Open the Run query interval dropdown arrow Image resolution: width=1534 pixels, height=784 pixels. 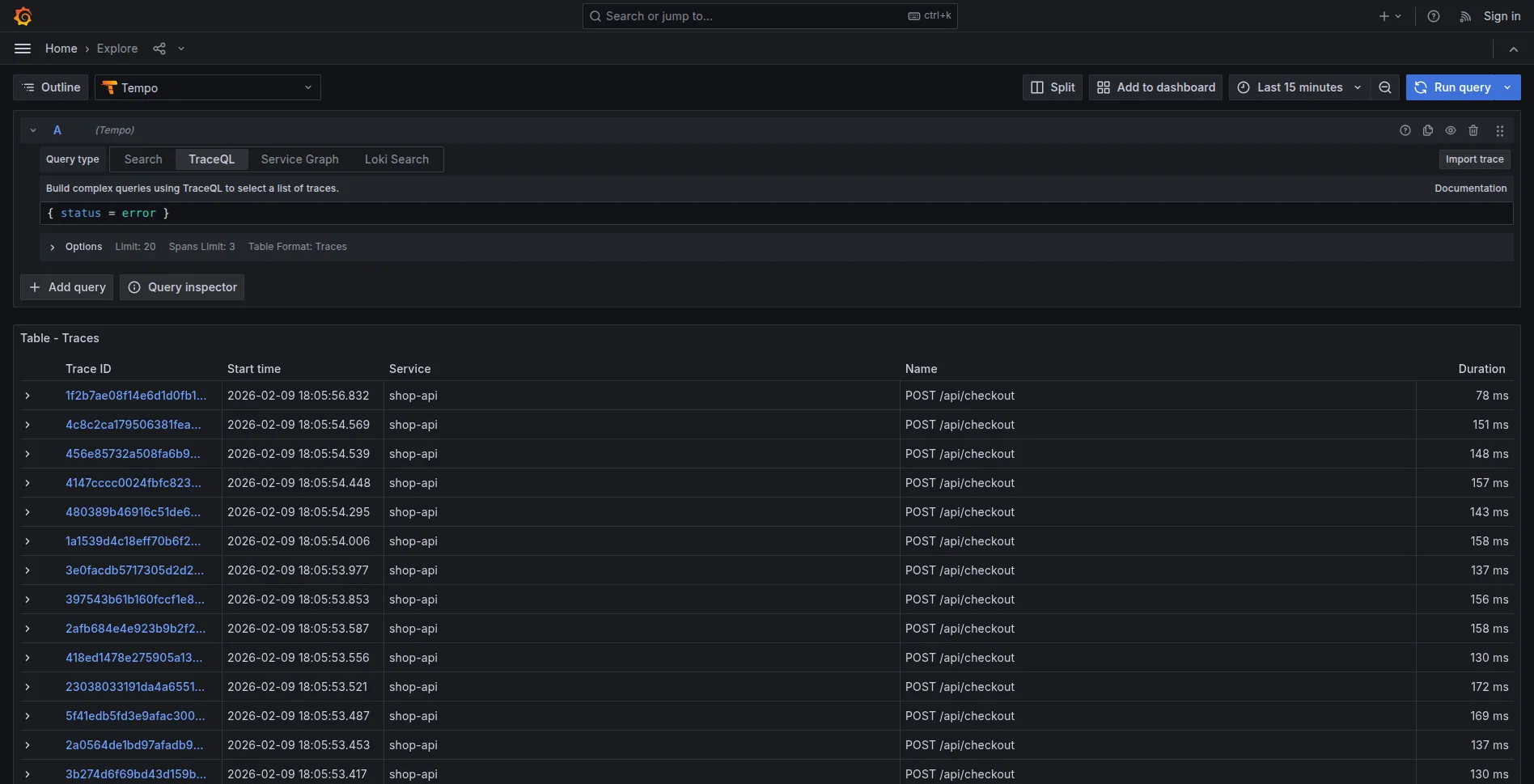(x=1508, y=87)
